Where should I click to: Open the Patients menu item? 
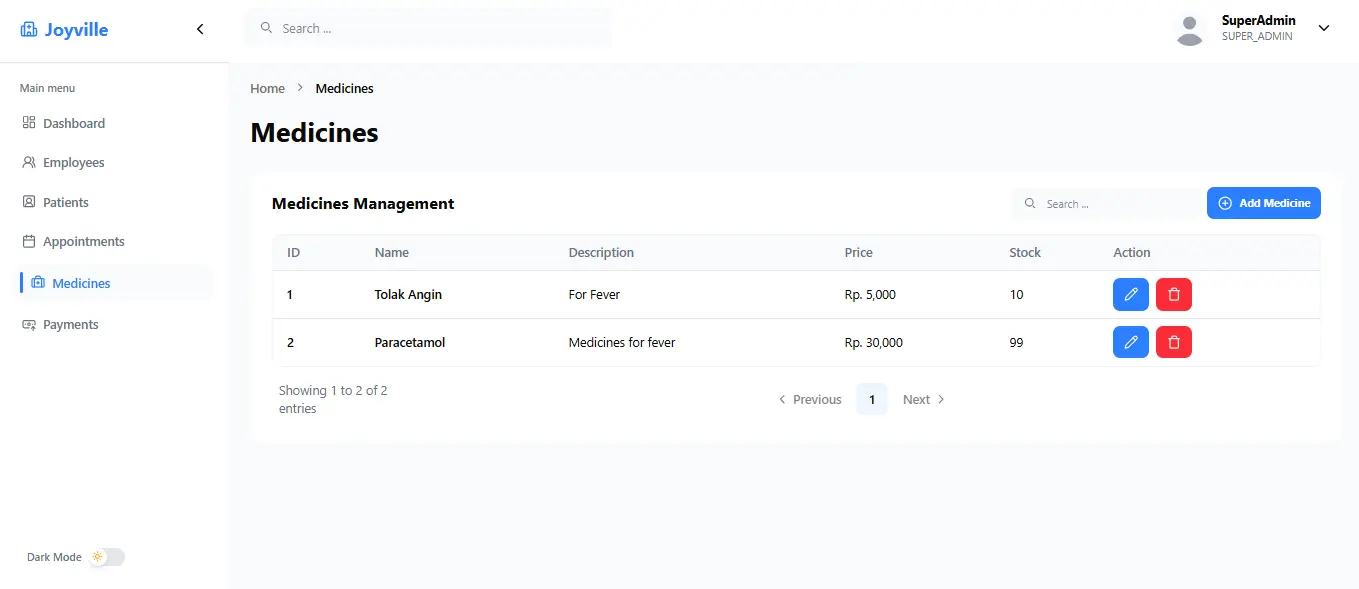tap(65, 203)
